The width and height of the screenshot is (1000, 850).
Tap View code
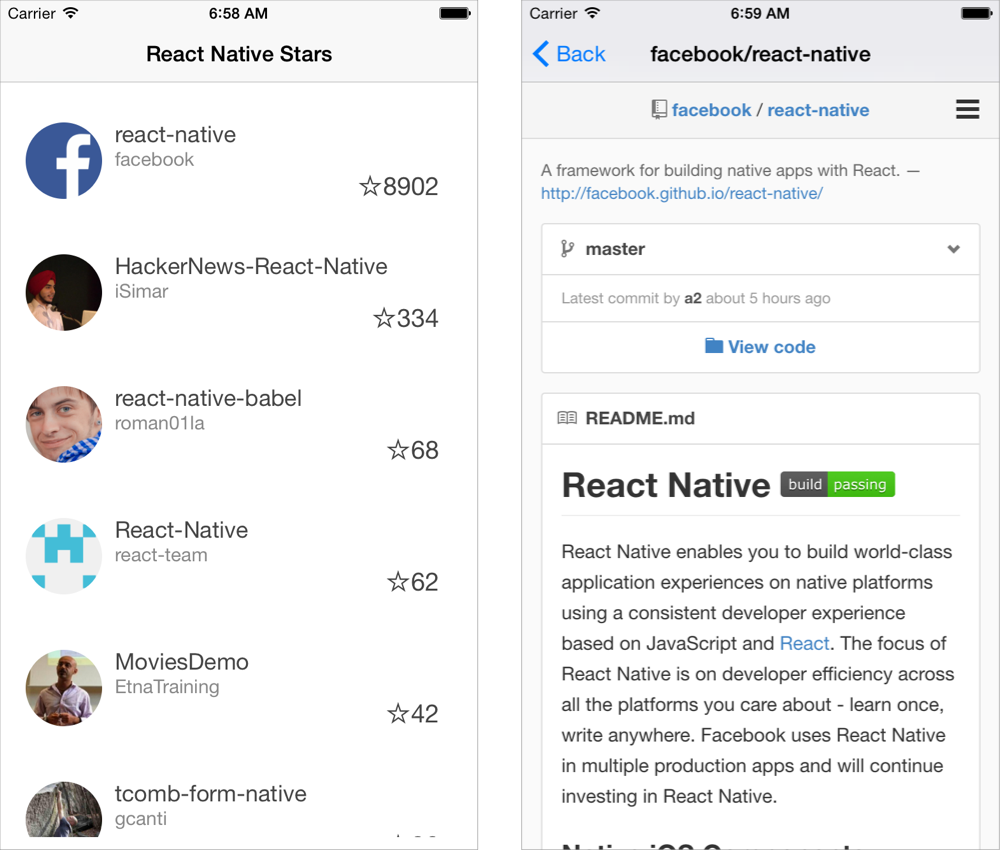[x=760, y=347]
